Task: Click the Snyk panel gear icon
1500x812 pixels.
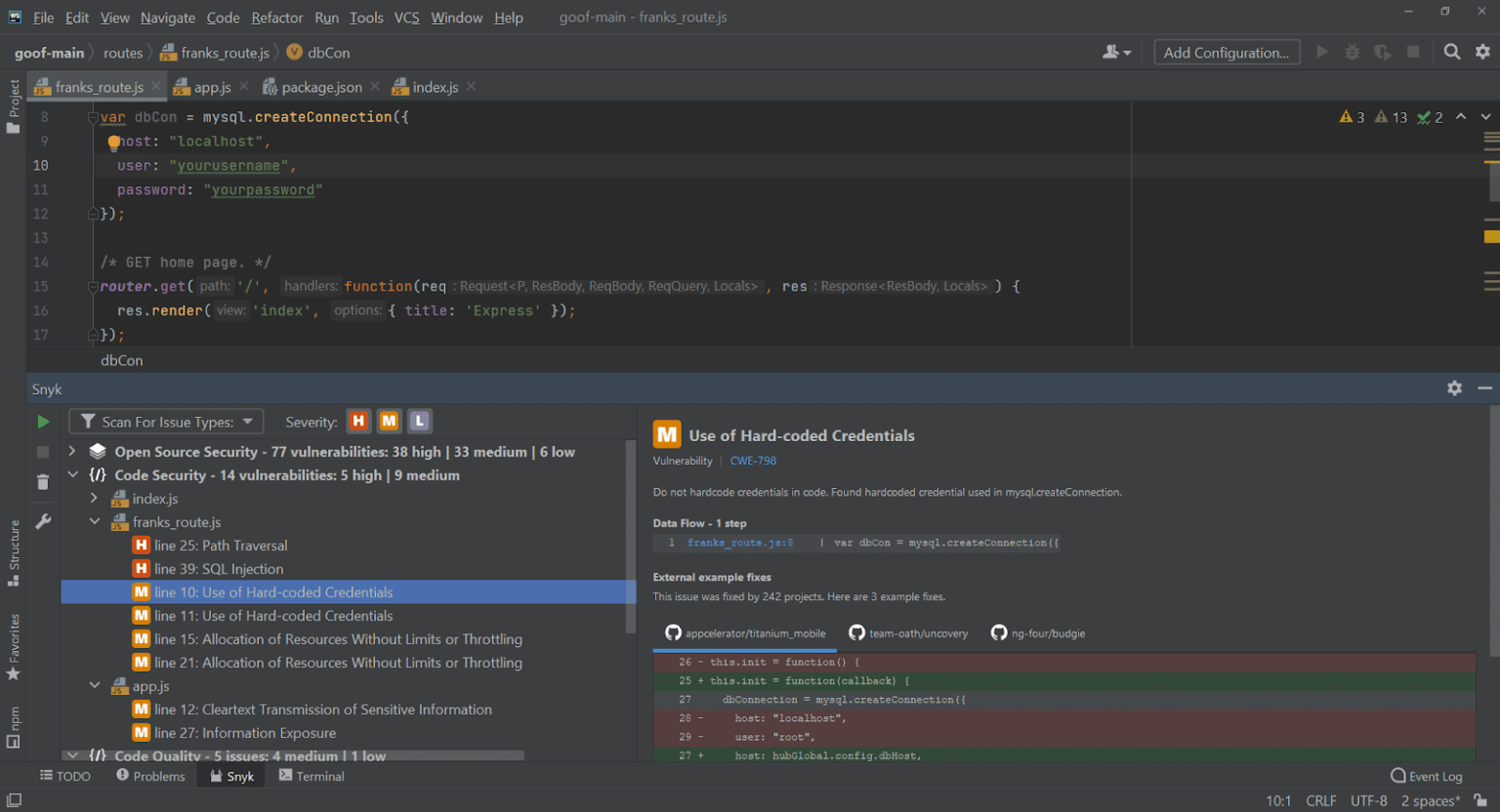Action: [1454, 387]
